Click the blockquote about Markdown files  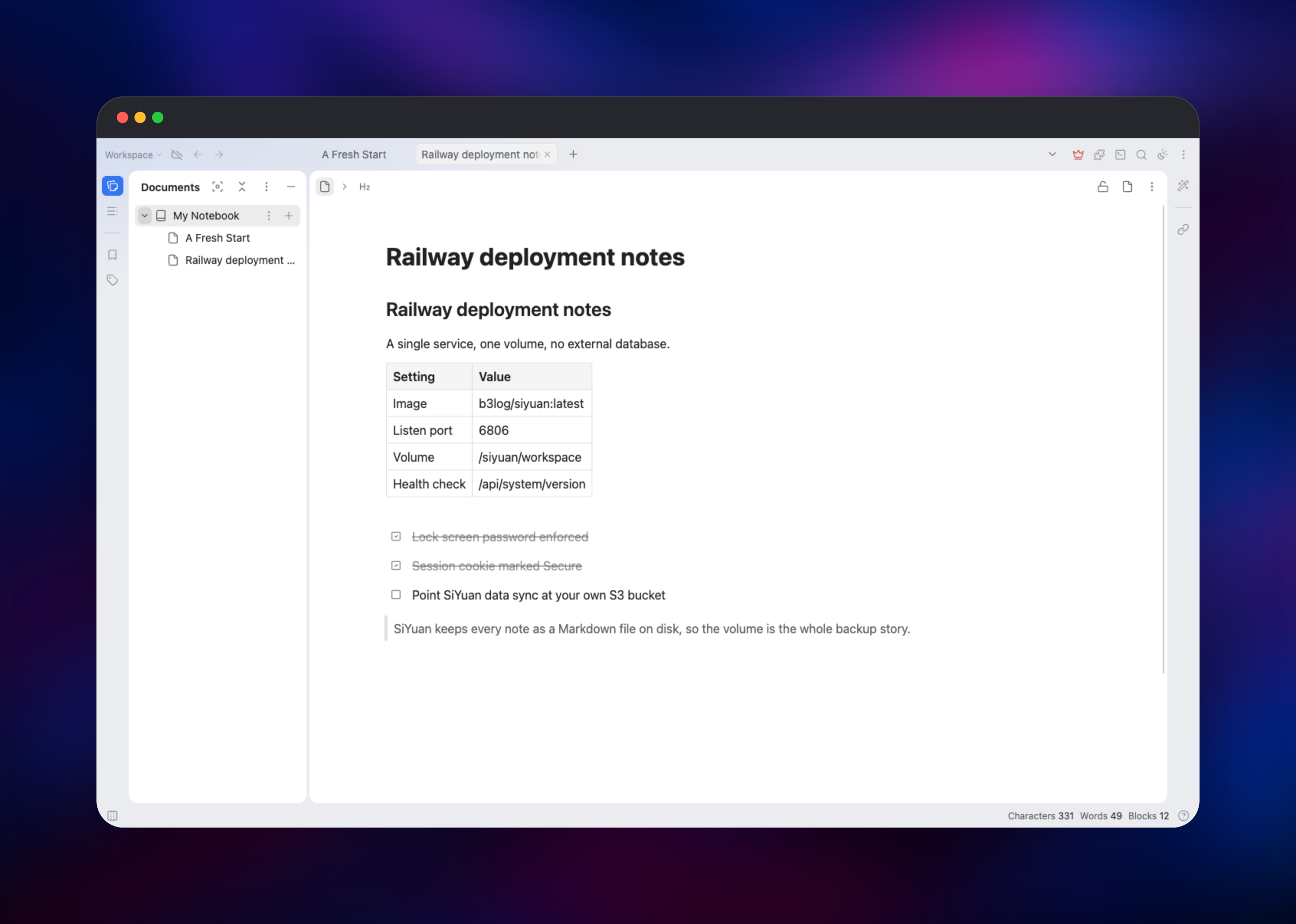[652, 629]
